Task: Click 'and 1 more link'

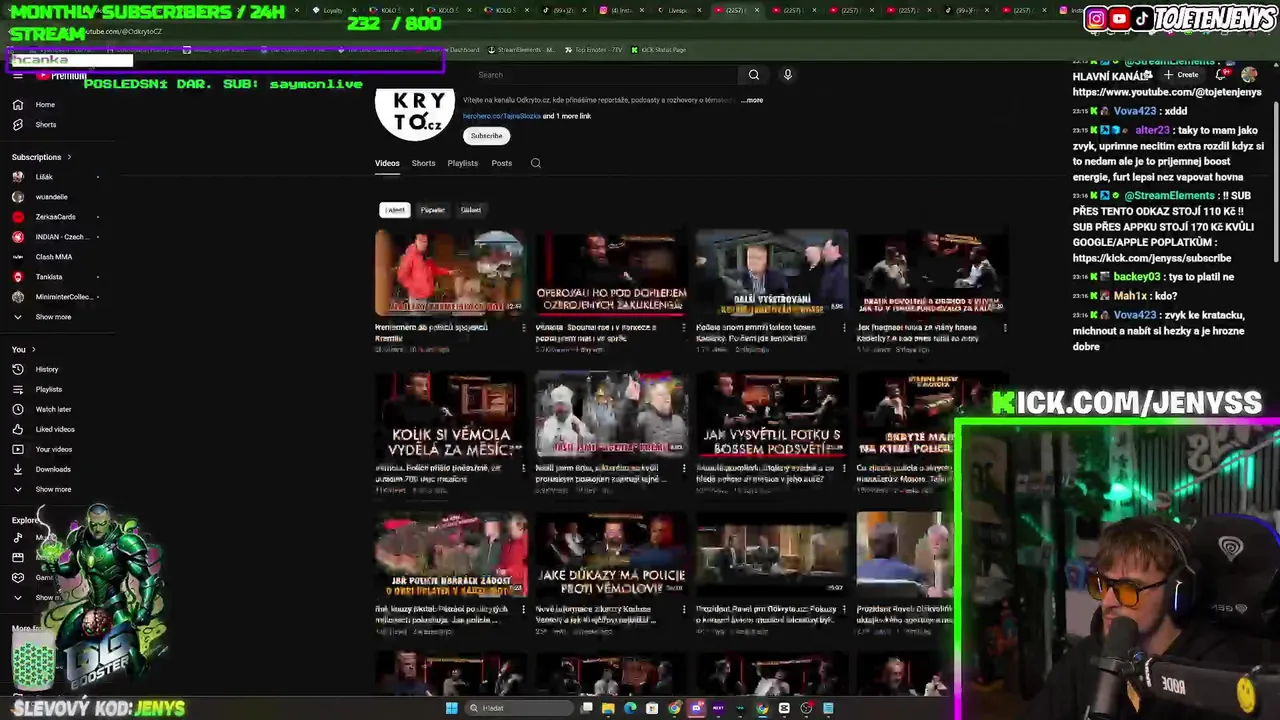Action: click(x=567, y=116)
